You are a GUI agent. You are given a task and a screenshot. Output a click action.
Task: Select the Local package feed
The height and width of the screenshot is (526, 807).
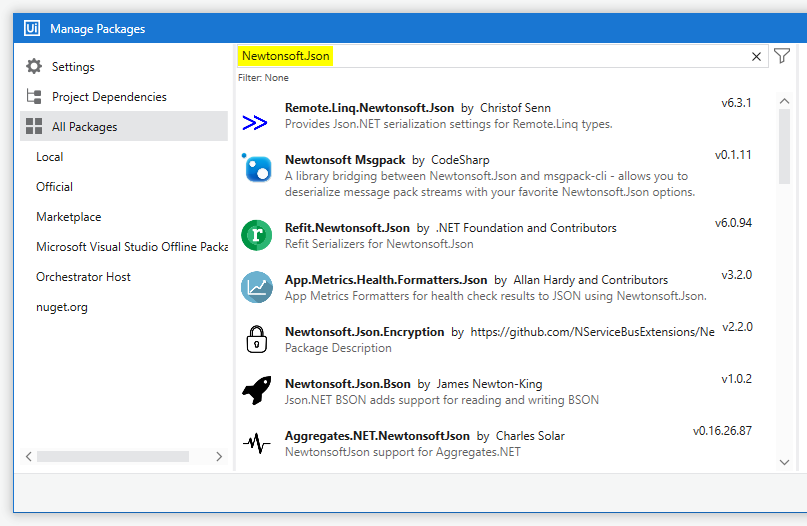point(49,156)
